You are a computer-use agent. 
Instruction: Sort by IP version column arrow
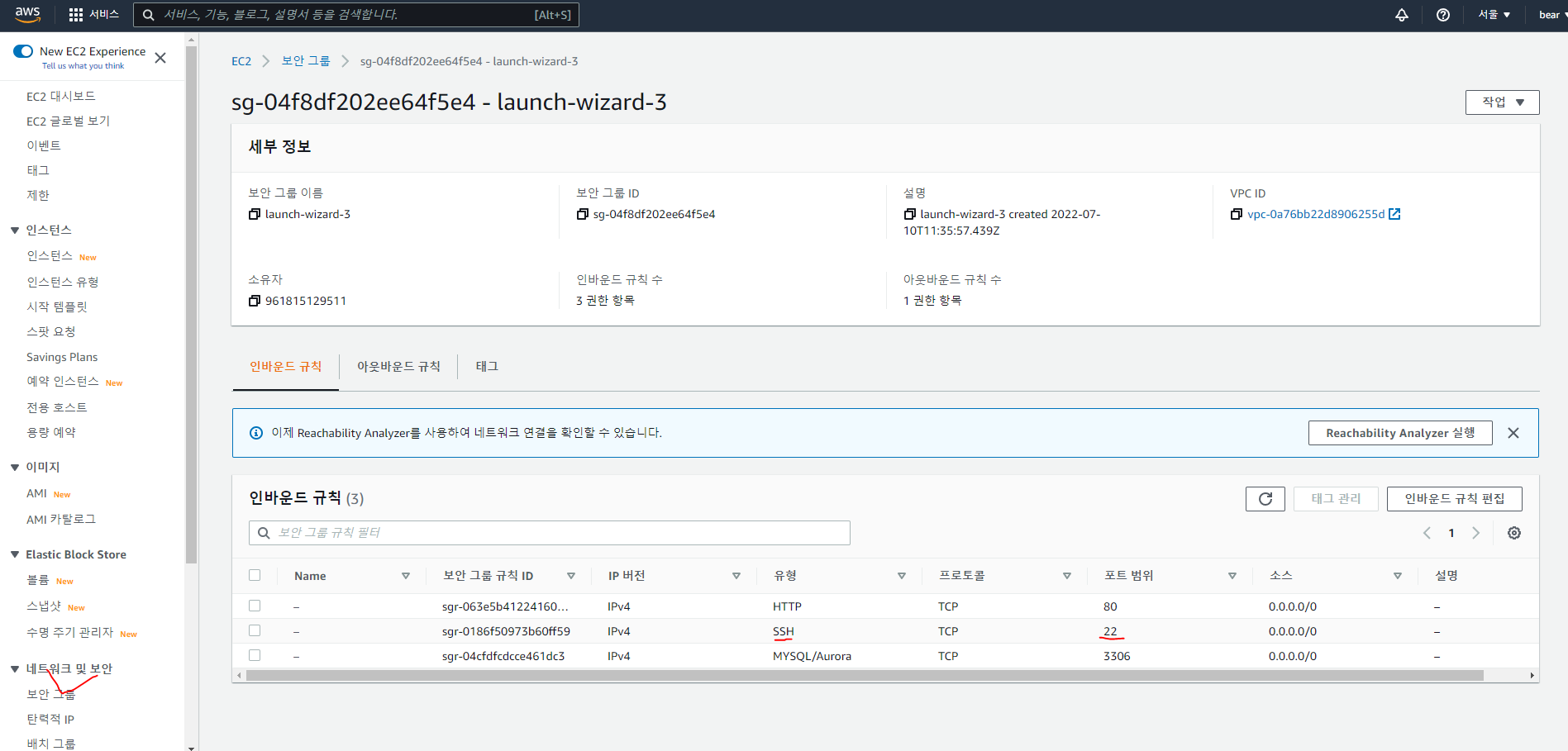pyautogui.click(x=736, y=576)
